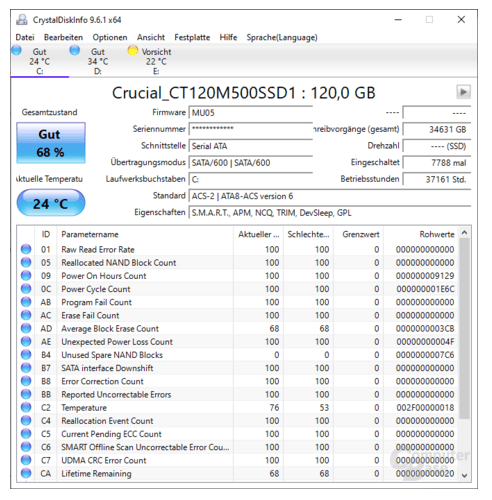Click status icon of Power On Hours Count
Screen dimensions: 492x500
[26, 276]
